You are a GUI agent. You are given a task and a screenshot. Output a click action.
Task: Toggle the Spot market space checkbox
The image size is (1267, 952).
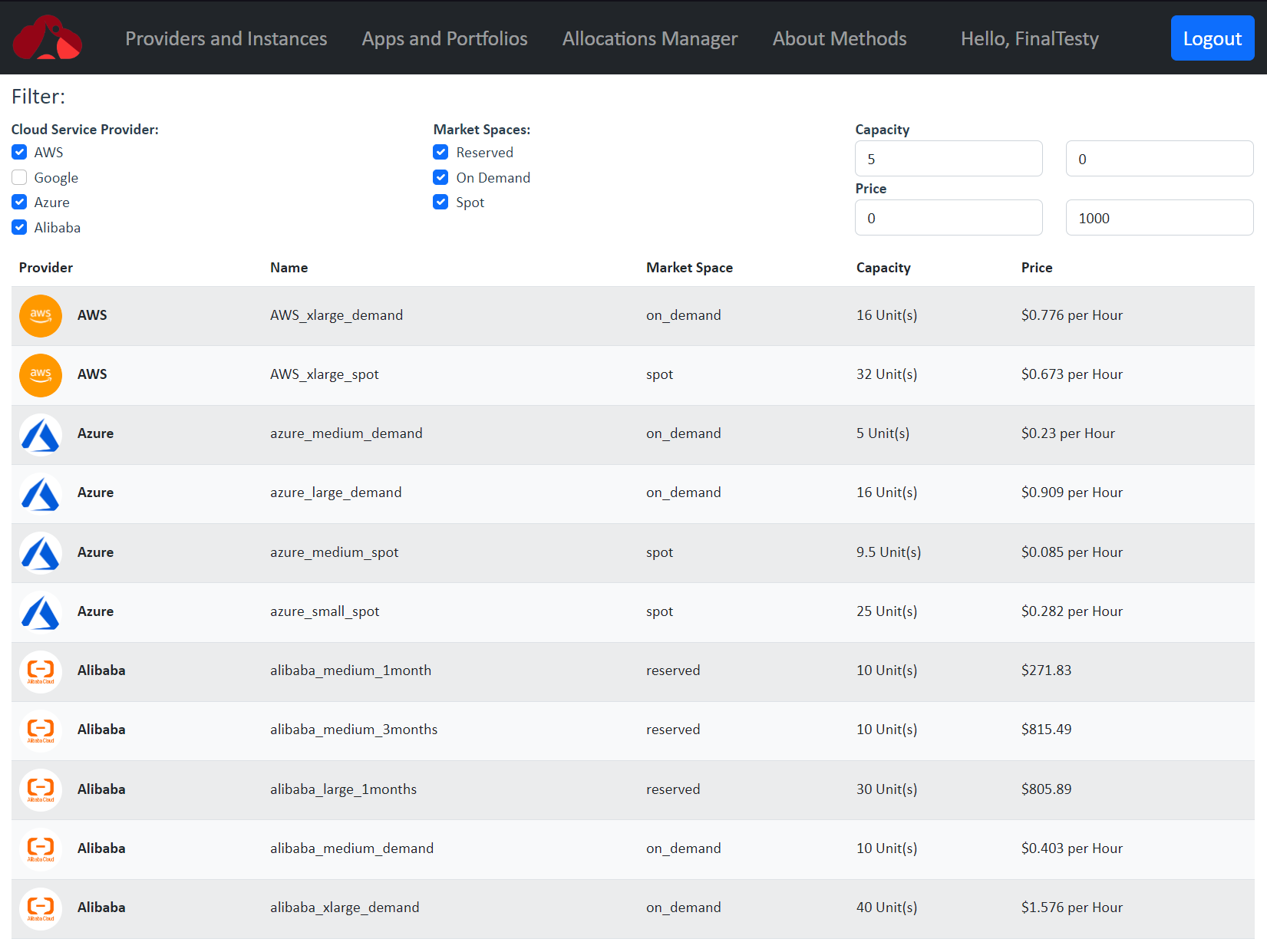click(x=441, y=203)
